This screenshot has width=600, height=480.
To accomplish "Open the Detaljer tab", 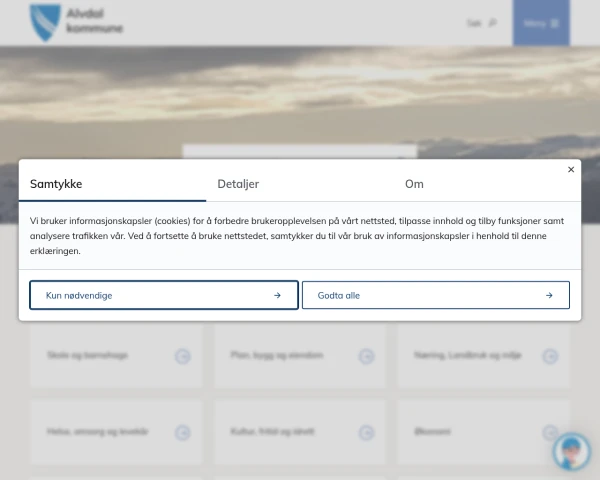I will pyautogui.click(x=238, y=184).
